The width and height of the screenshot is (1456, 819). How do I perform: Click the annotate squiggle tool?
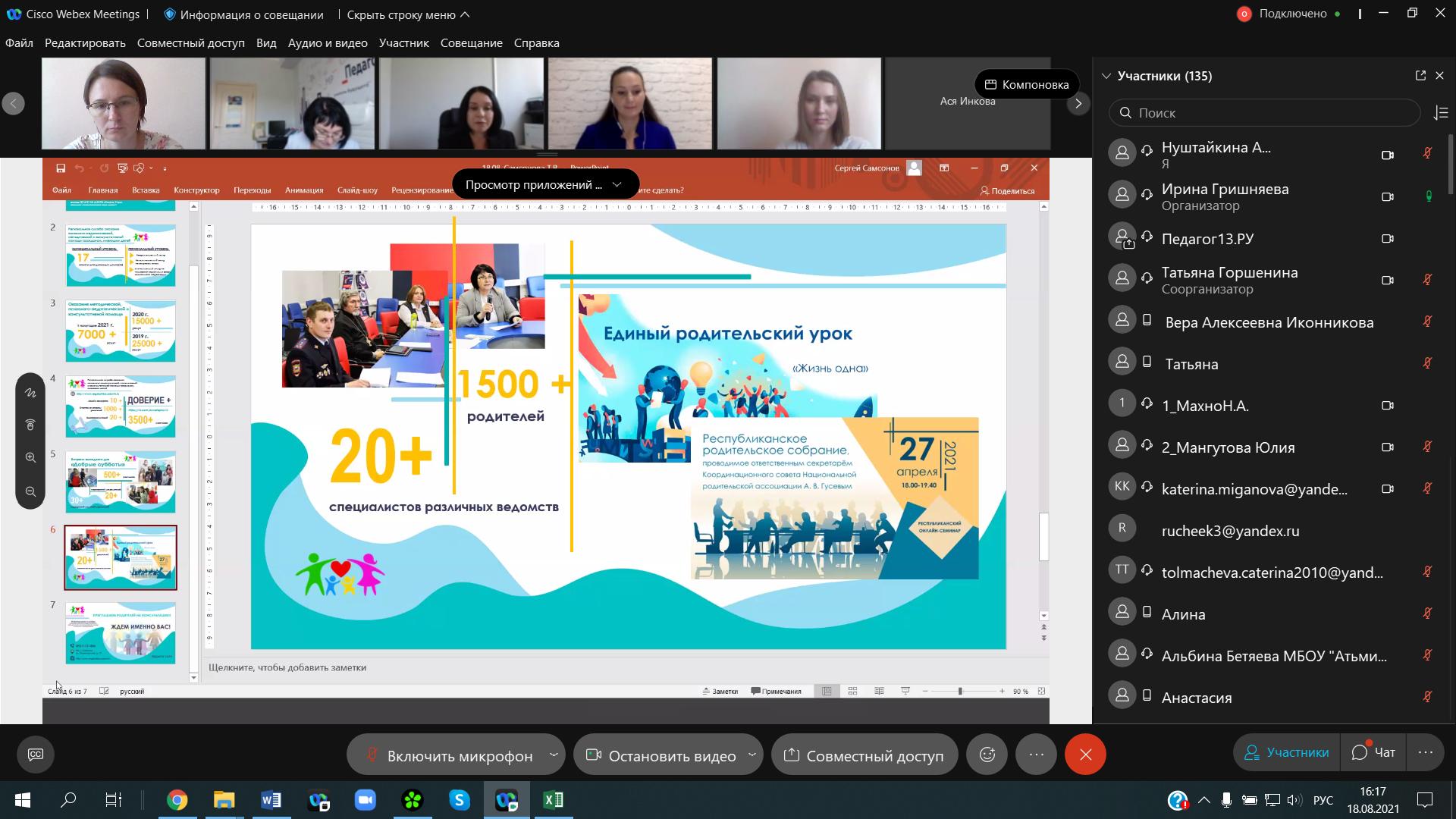(30, 393)
